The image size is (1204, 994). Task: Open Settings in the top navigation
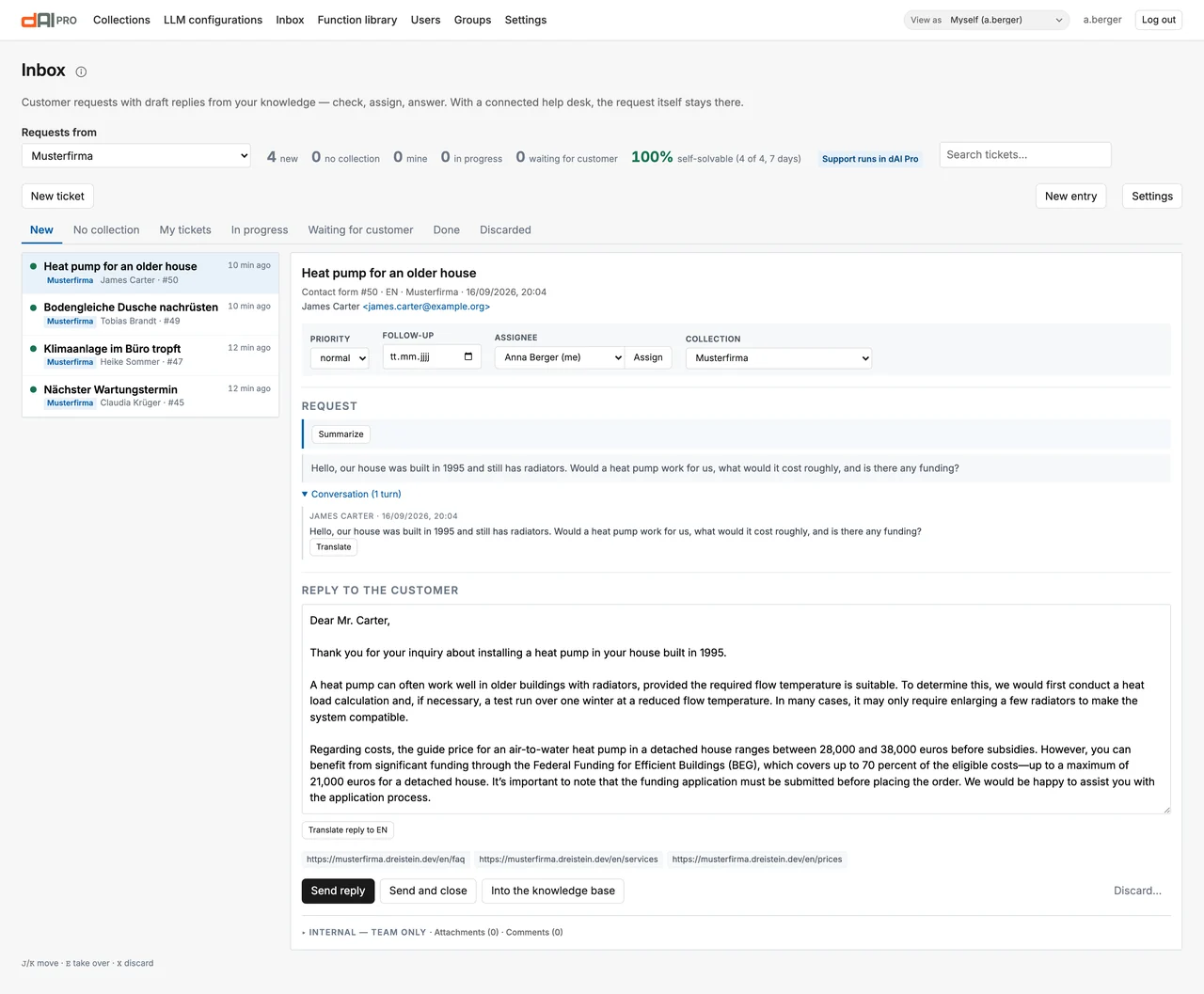[x=526, y=20]
